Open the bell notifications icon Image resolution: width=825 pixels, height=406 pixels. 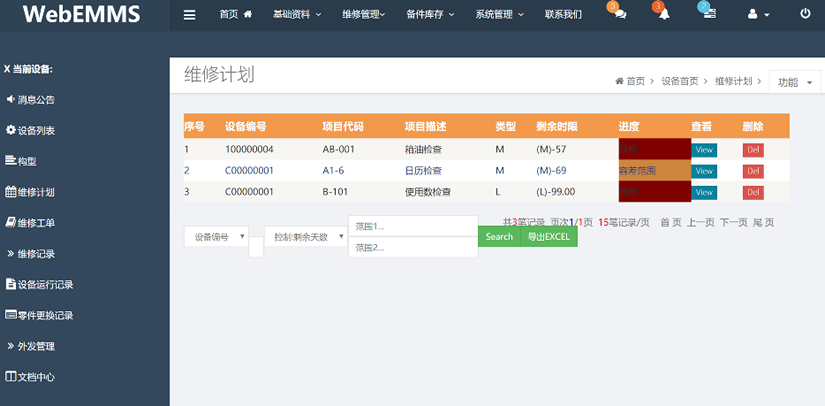663,14
